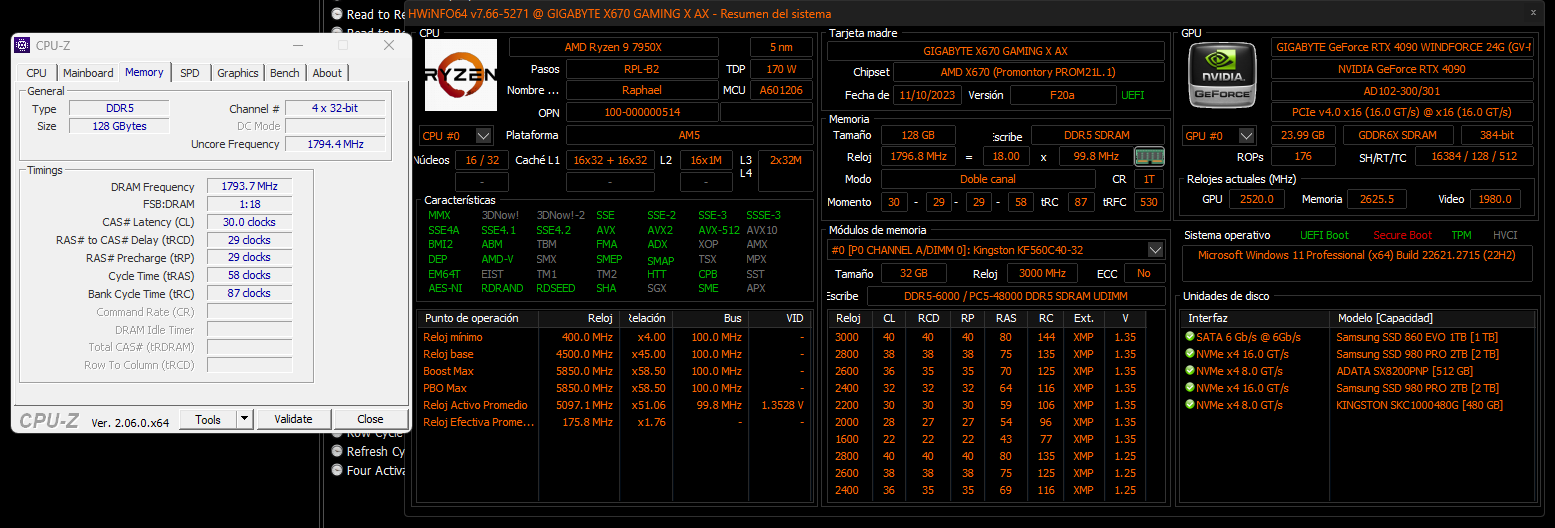Click the Uncore Frequency value 1794.4 MHz
Screen dimensions: 1555x528
335,144
